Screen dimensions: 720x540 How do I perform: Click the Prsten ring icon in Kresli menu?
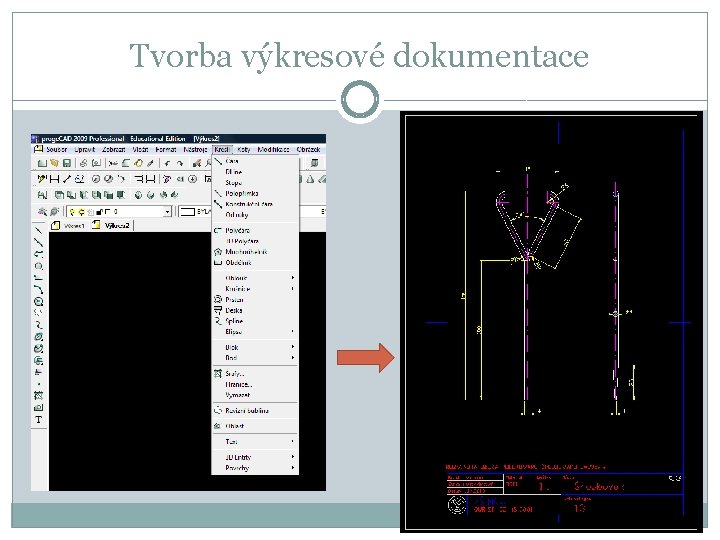click(x=218, y=299)
